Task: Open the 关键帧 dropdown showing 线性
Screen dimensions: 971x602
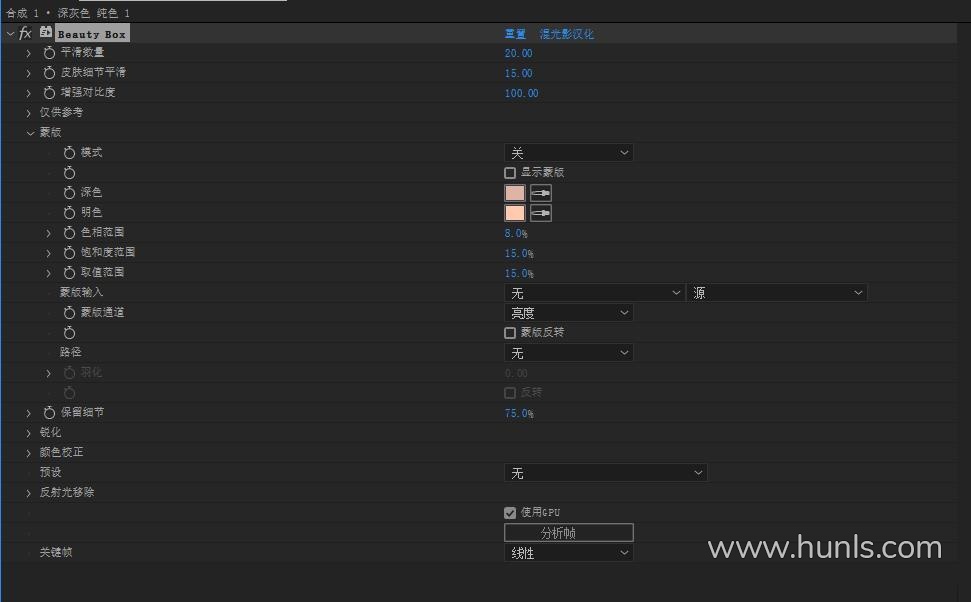Action: pyautogui.click(x=568, y=553)
